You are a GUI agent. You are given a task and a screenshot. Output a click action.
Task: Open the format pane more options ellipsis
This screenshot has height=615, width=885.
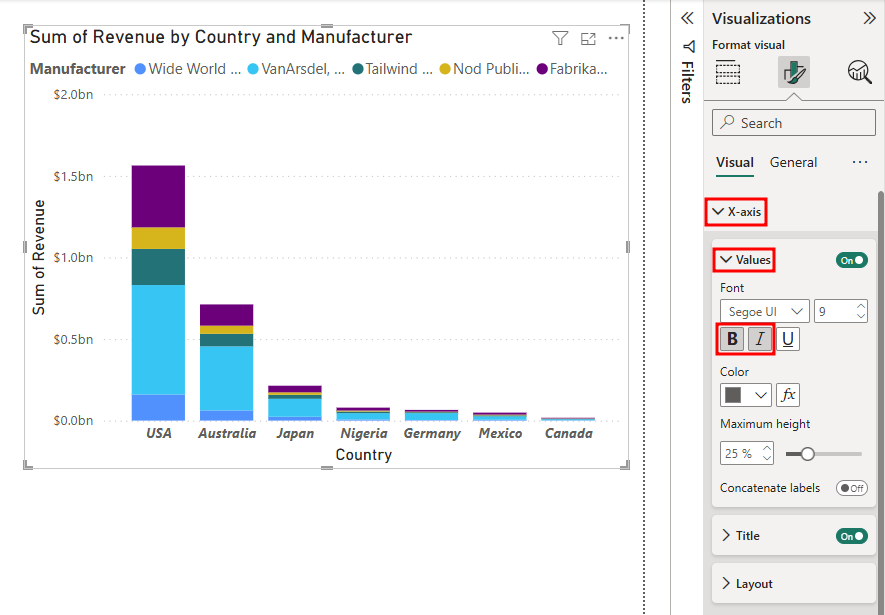[x=860, y=162]
